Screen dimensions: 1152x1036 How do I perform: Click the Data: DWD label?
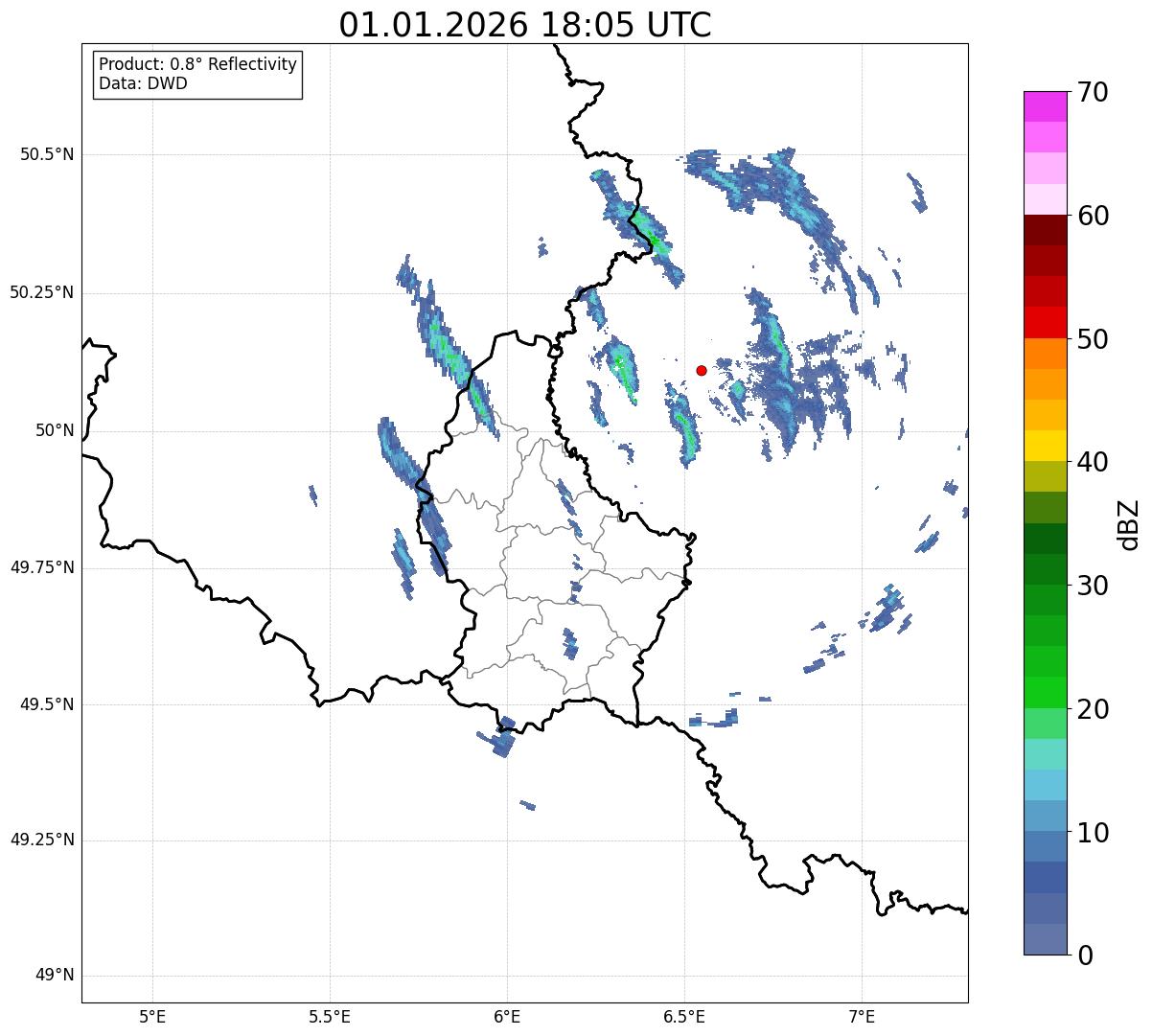pos(143,83)
